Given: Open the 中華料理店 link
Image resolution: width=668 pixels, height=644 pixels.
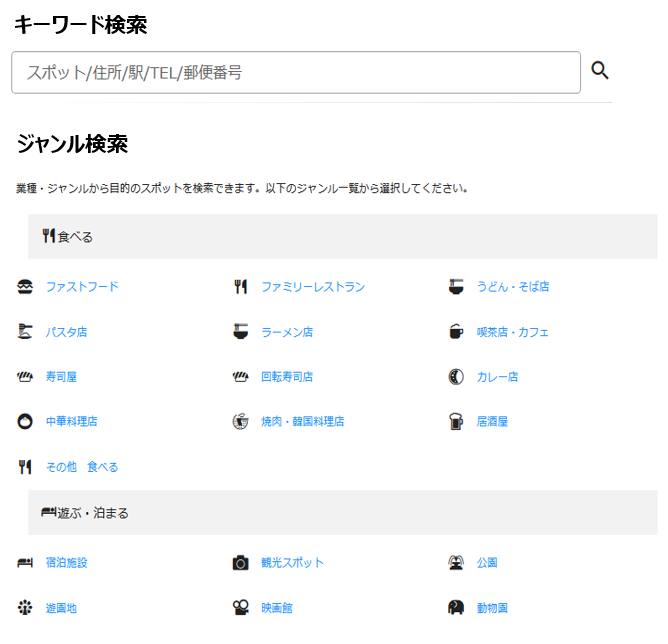Looking at the screenshot, I should pyautogui.click(x=71, y=422).
